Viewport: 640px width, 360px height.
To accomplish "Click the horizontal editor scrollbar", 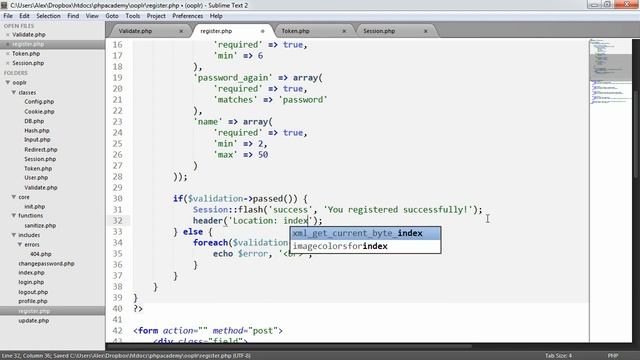I will coord(289,347).
